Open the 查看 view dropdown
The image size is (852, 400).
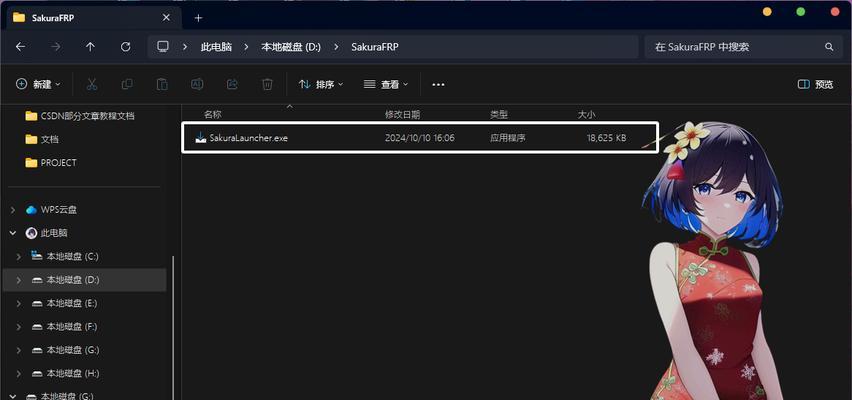(386, 84)
